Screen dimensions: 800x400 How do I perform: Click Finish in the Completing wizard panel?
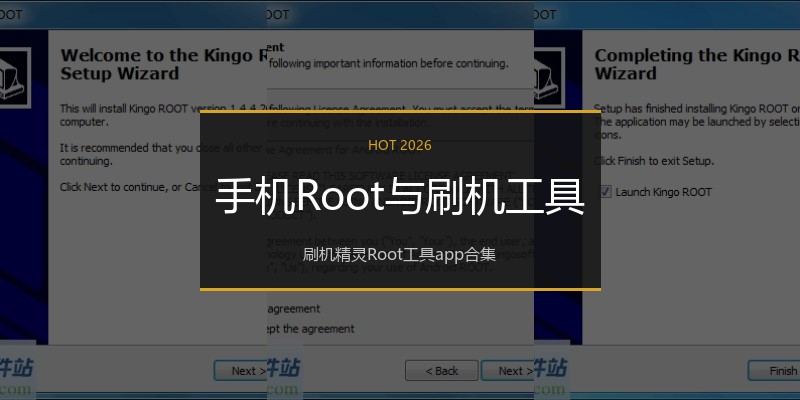click(x=773, y=371)
